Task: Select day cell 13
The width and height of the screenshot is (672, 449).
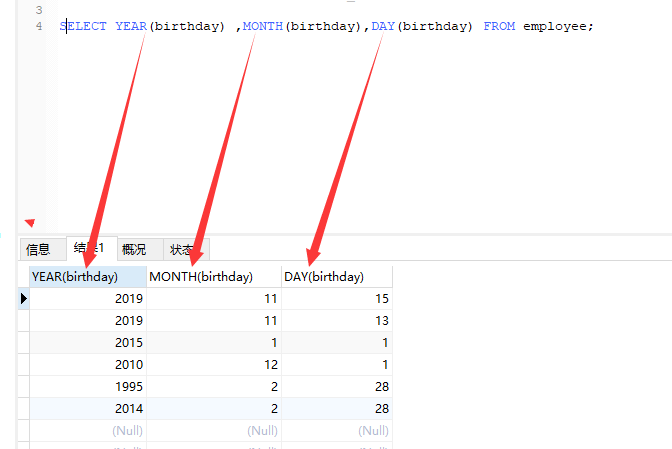Action: tap(337, 320)
